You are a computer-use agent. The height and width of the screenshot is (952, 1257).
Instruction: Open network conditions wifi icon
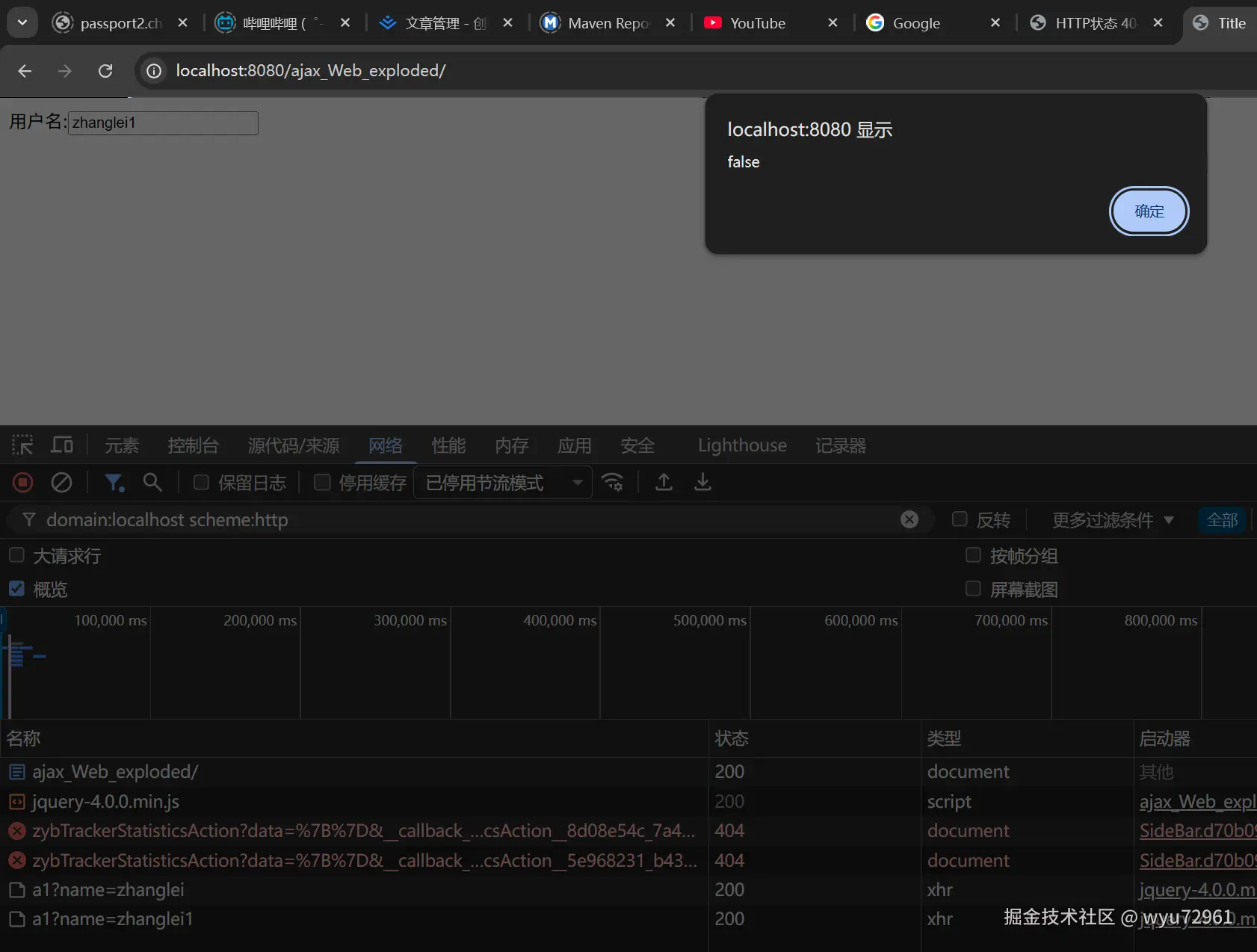pyautogui.click(x=613, y=483)
